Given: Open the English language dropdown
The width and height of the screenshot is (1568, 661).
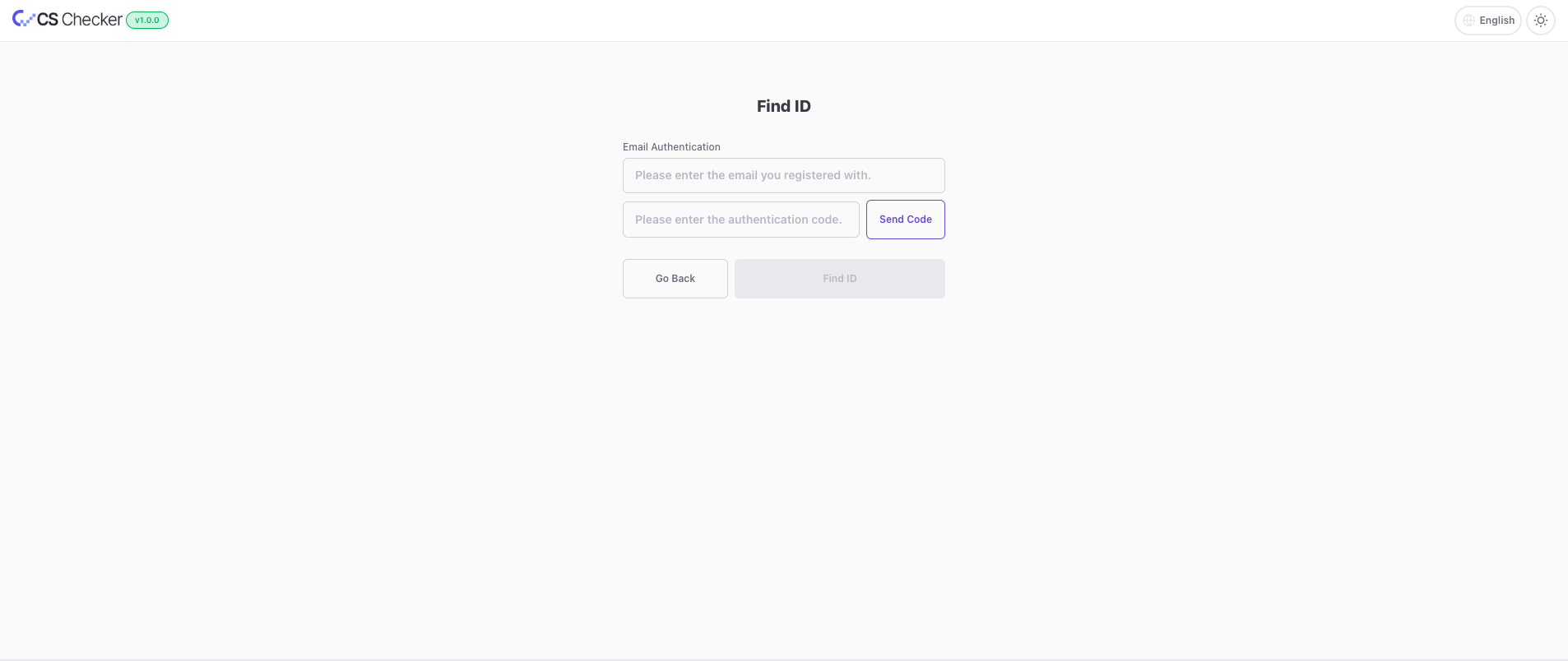Looking at the screenshot, I should [1487, 21].
